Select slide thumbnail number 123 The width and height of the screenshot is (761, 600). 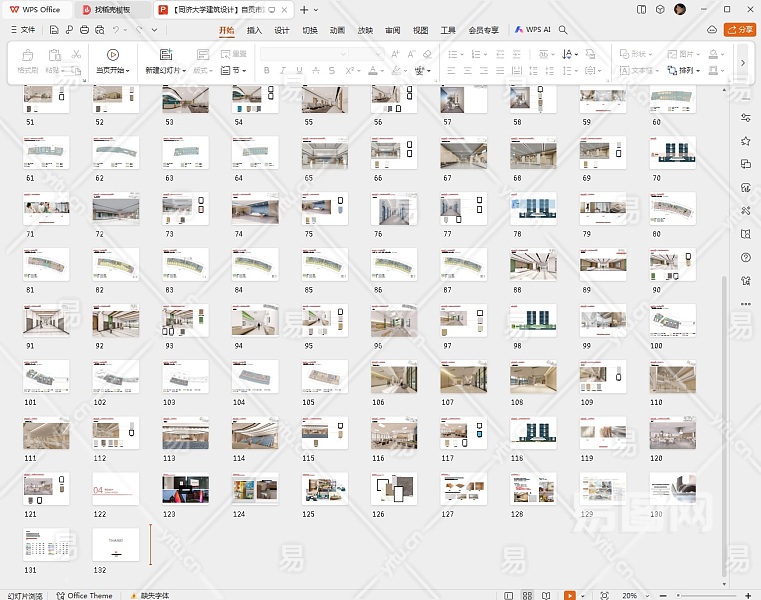186,489
